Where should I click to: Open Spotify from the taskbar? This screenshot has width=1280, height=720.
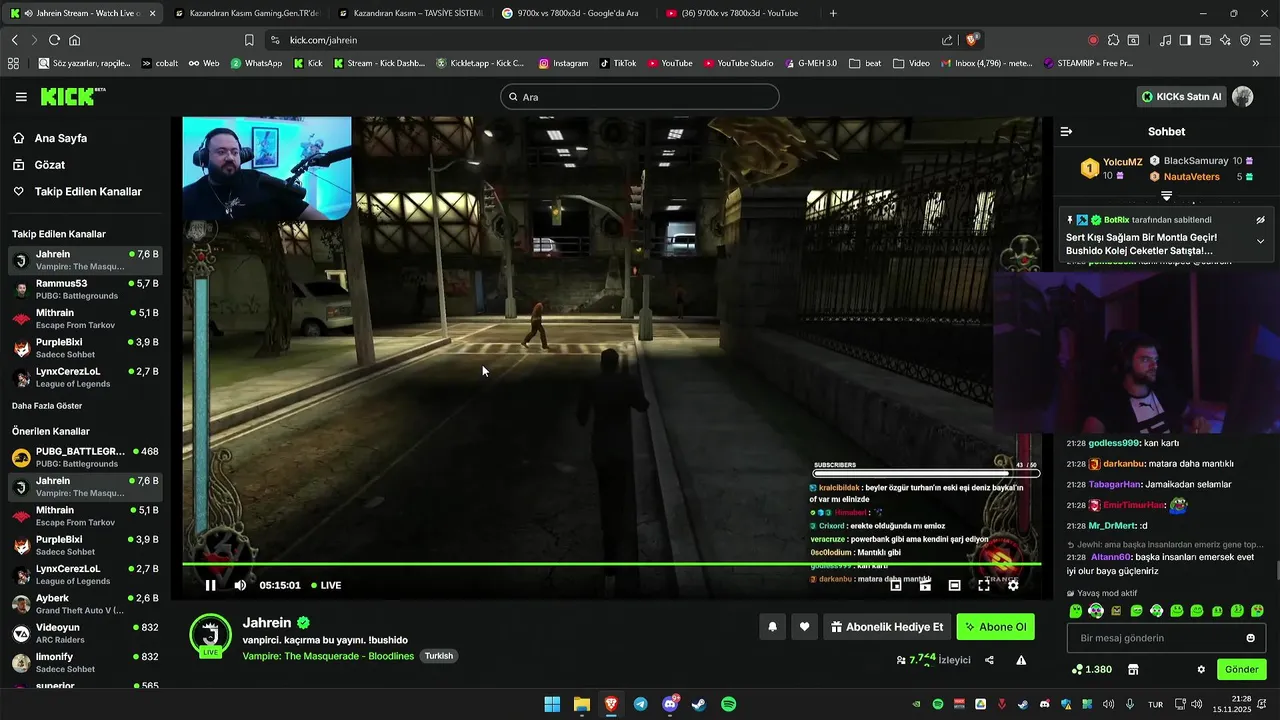tap(729, 704)
